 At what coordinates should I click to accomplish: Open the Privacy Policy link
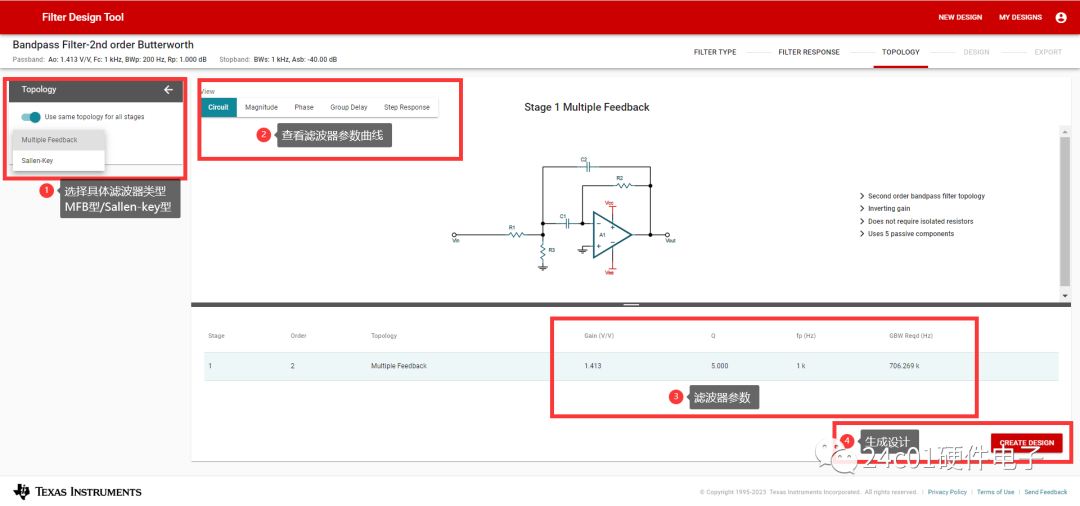tap(947, 492)
